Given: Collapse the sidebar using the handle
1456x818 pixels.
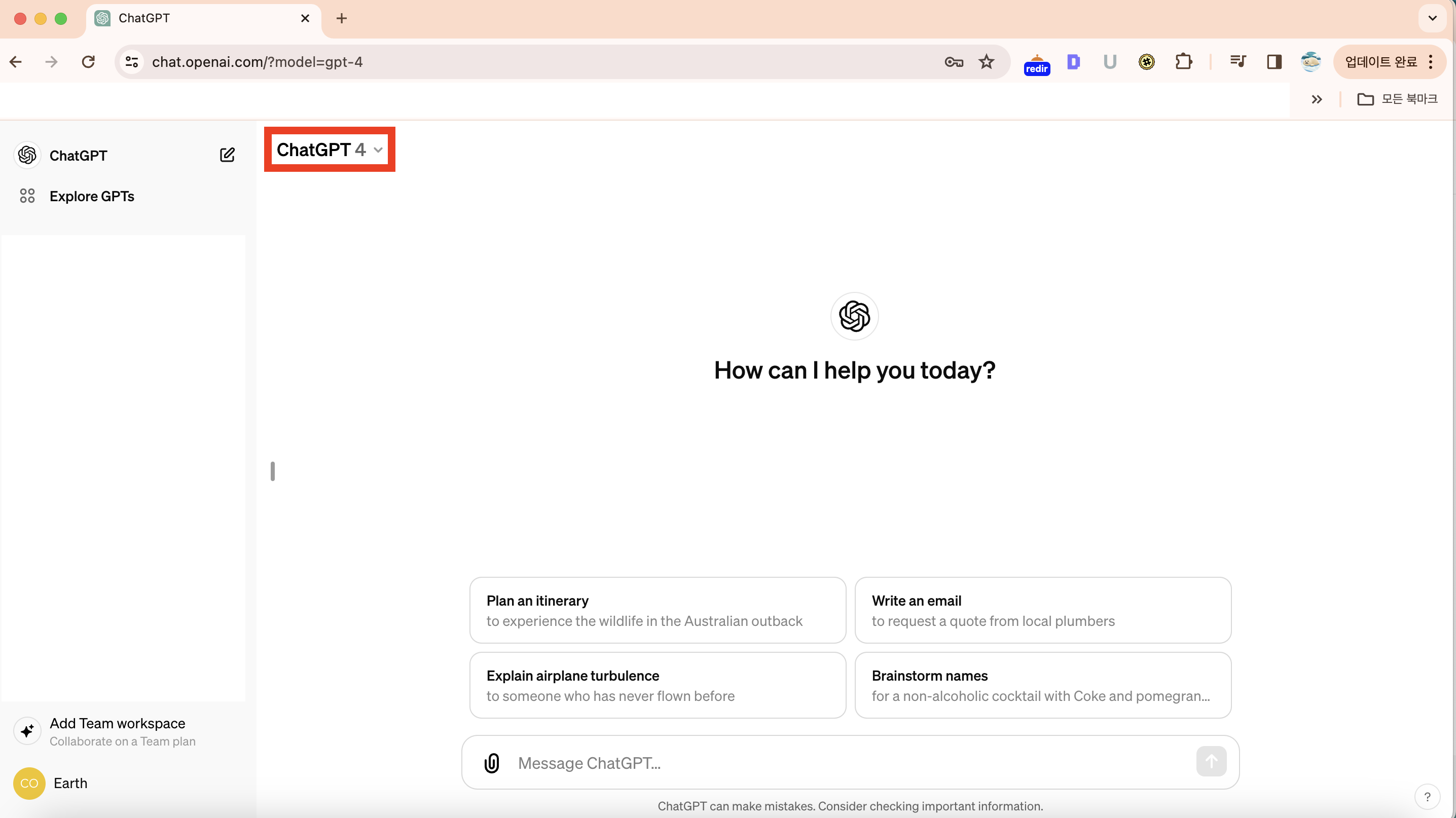Looking at the screenshot, I should (272, 471).
